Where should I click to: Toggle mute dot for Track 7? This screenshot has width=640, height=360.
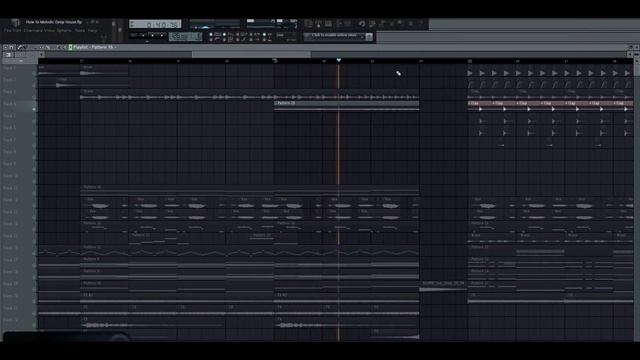point(34,145)
